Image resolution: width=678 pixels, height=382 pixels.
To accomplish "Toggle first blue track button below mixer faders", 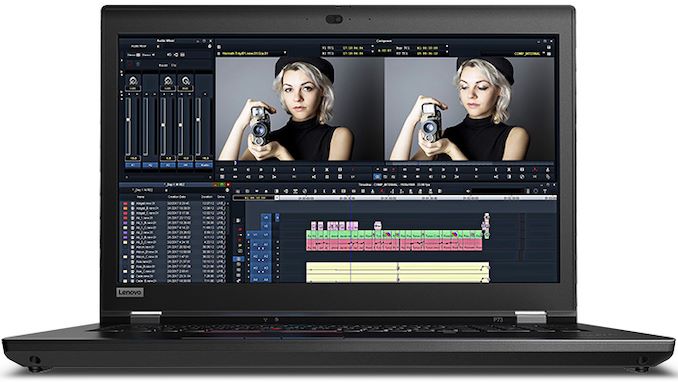I will [133, 165].
